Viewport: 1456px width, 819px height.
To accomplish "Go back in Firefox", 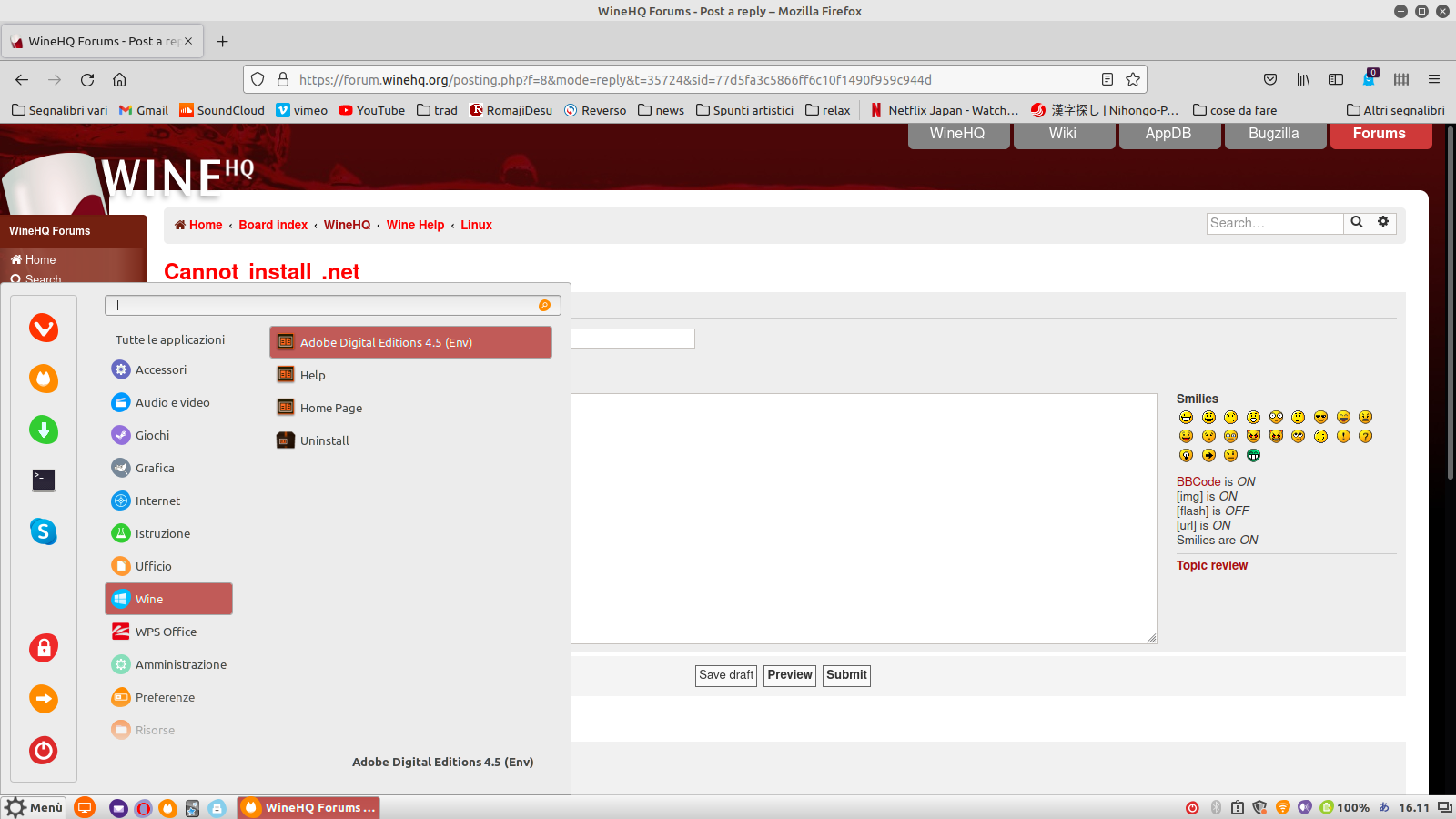I will pos(22,79).
